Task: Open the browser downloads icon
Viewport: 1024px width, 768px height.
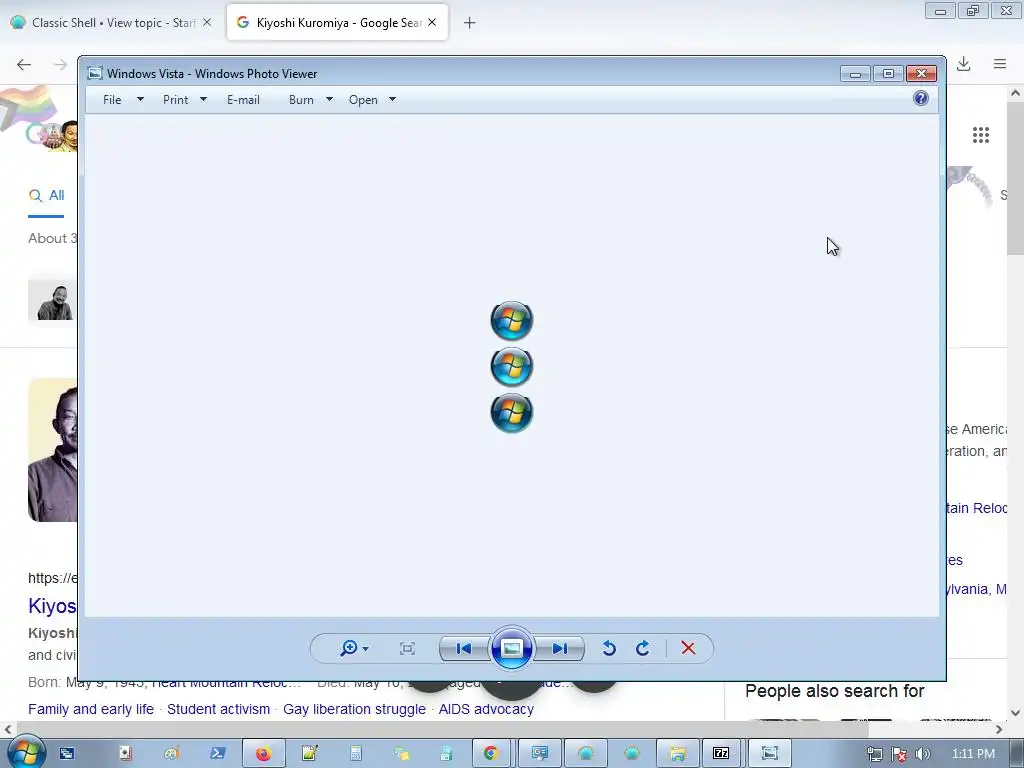Action: coord(963,64)
